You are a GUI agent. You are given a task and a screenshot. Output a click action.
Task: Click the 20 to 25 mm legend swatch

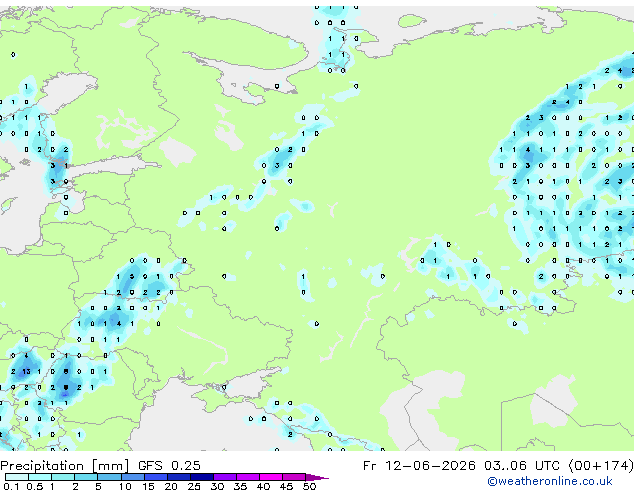click(178, 477)
